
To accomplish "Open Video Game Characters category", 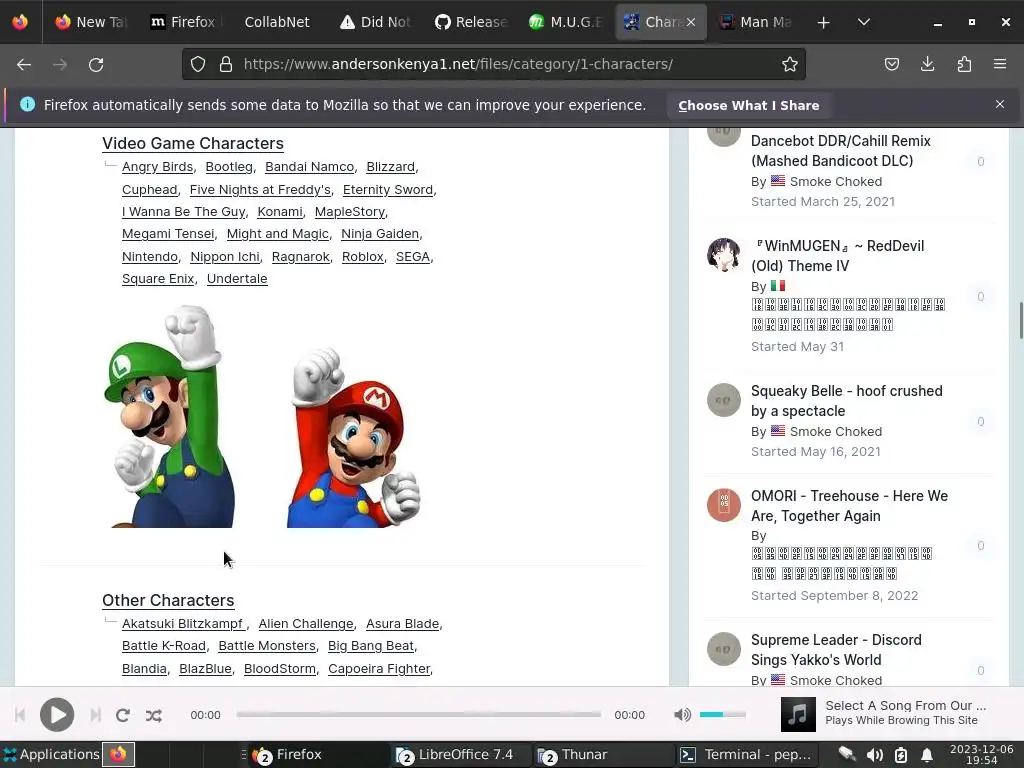I will [193, 143].
